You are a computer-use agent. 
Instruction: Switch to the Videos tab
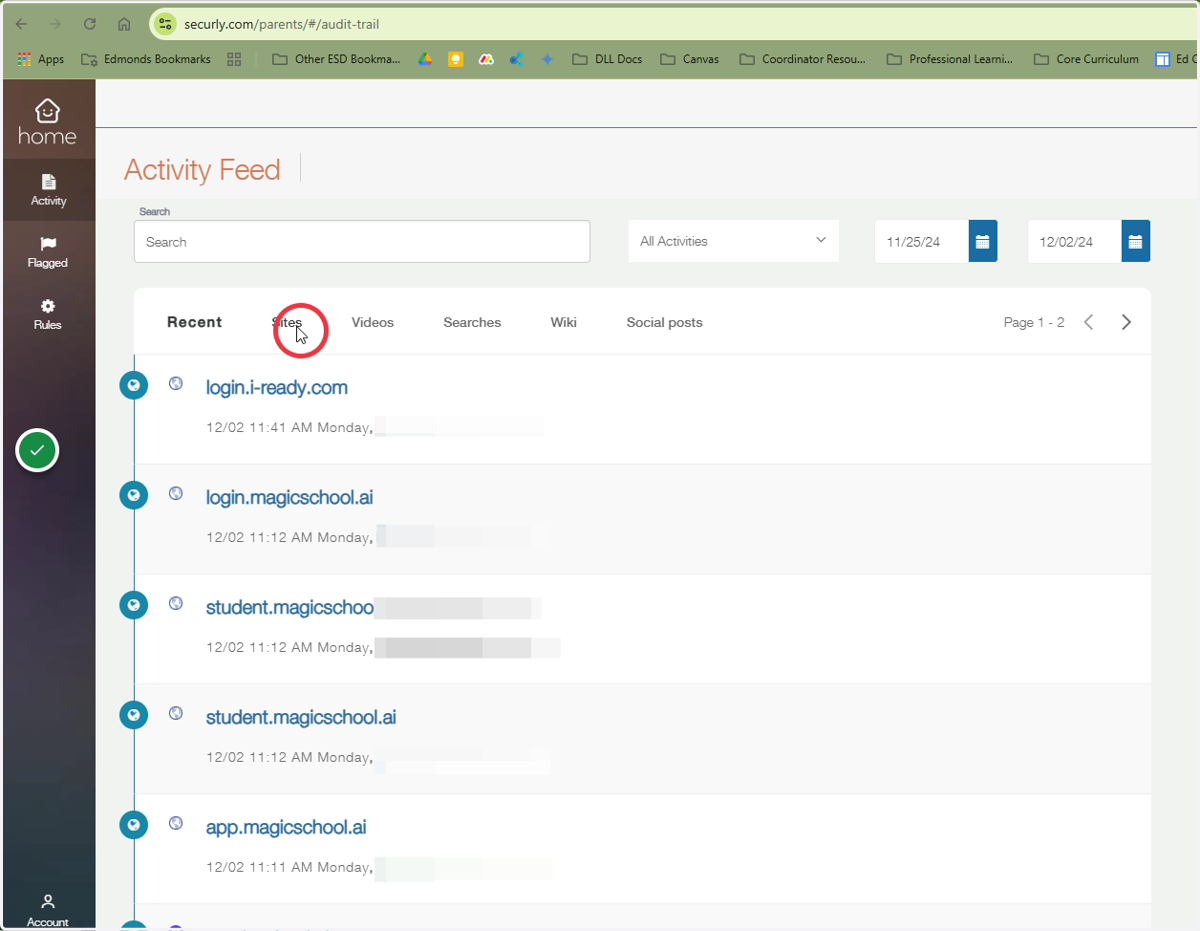[373, 322]
